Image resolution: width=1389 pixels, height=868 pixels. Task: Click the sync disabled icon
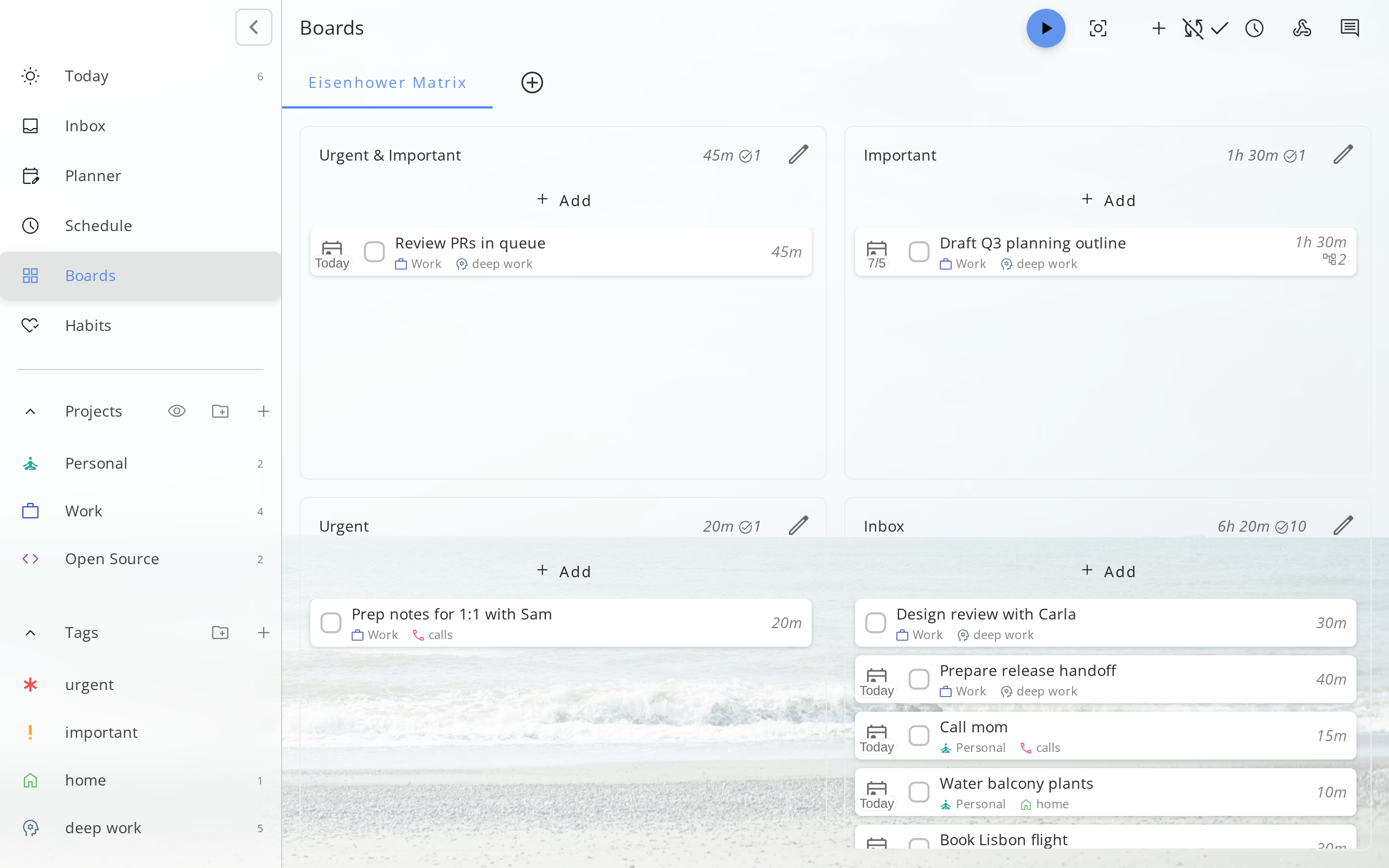1193,28
